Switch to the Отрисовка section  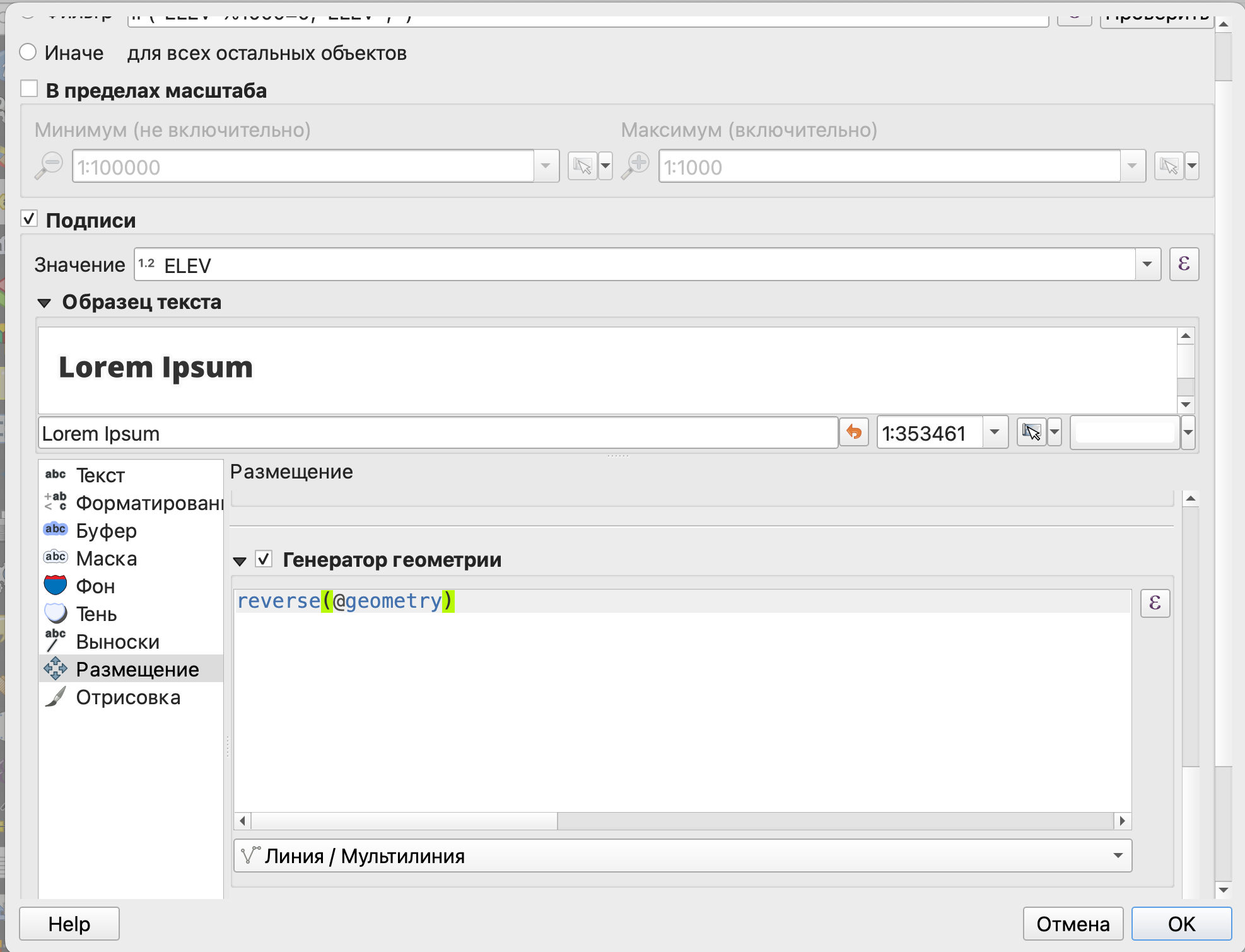pyautogui.click(x=128, y=697)
